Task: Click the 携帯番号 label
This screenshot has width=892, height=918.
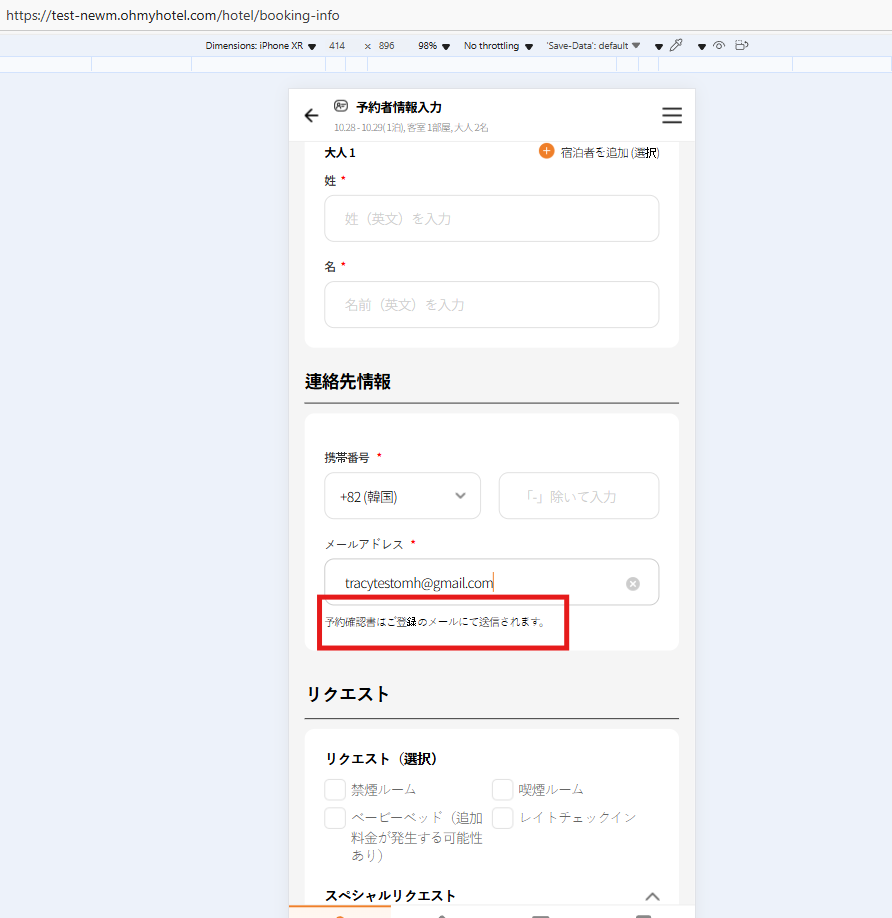Action: [347, 458]
